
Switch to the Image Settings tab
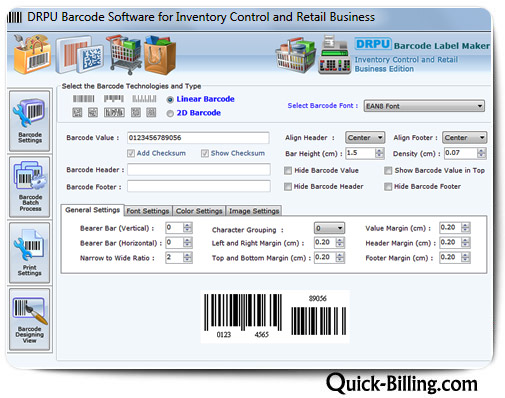click(x=254, y=211)
